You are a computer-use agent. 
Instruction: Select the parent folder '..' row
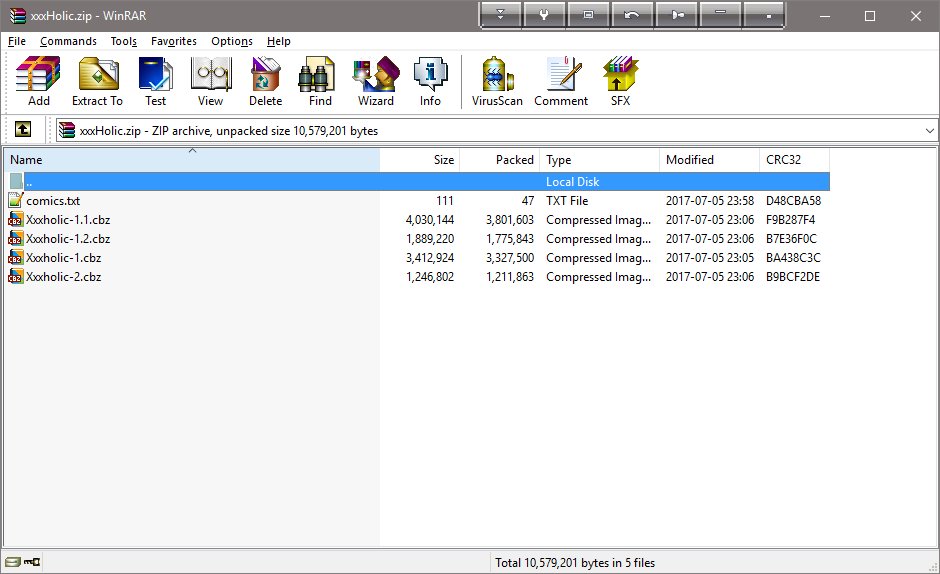click(418, 181)
